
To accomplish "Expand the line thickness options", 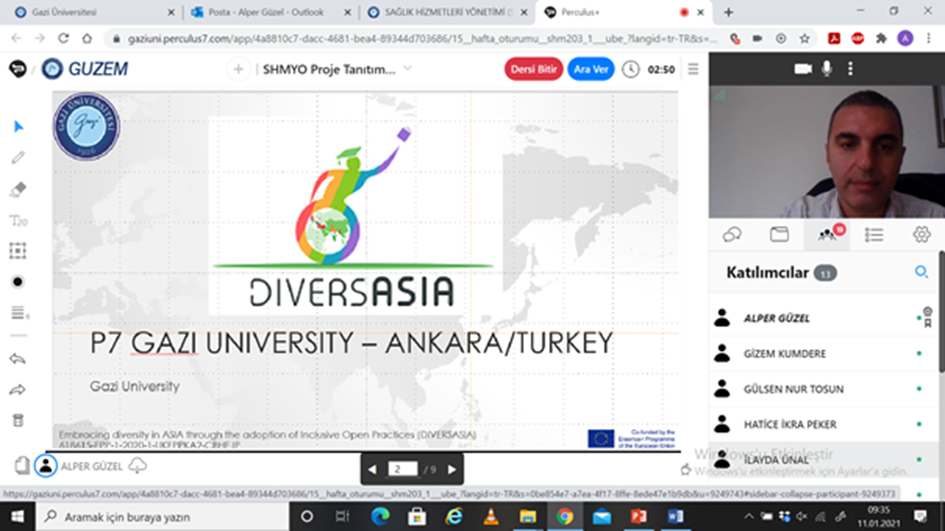I will pos(18,314).
